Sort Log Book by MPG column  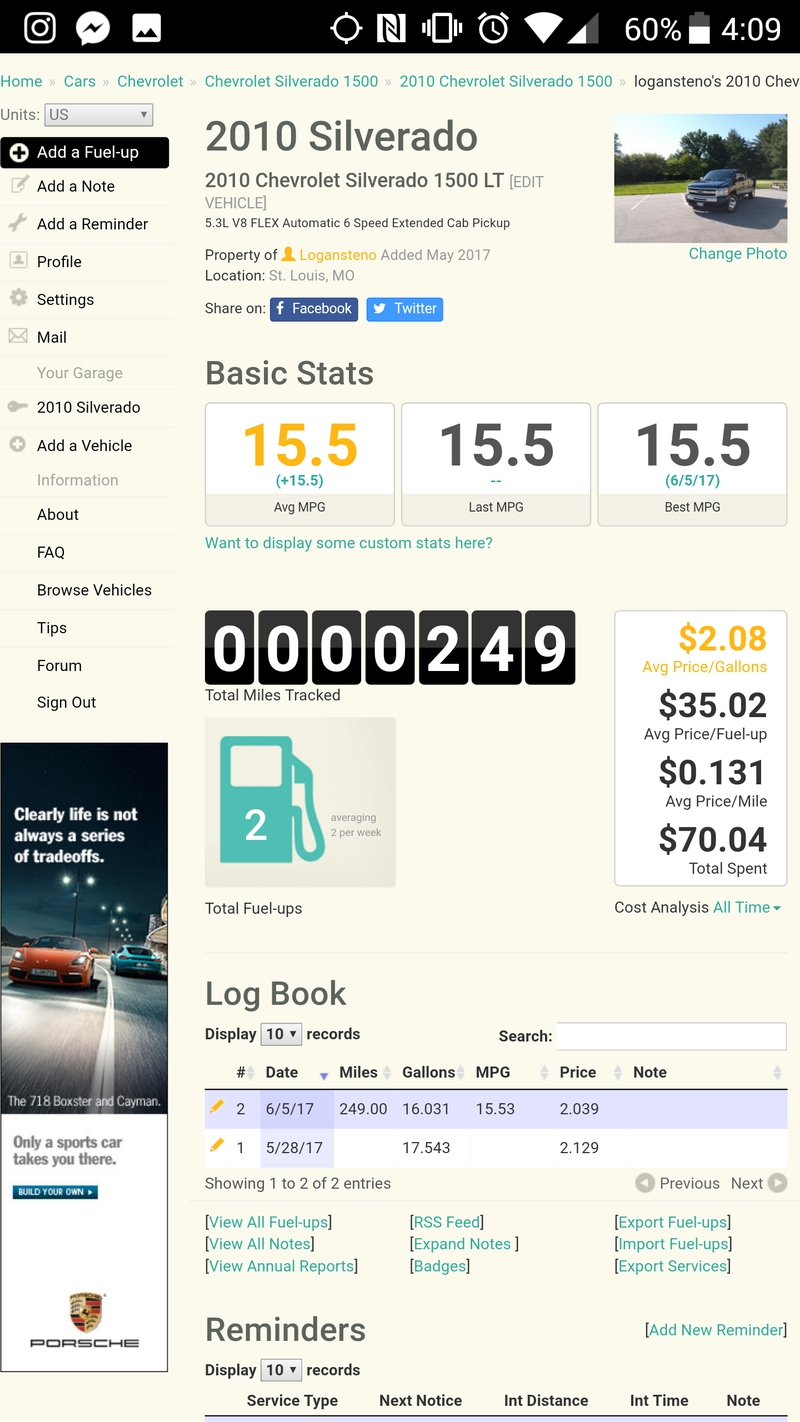click(513, 1072)
